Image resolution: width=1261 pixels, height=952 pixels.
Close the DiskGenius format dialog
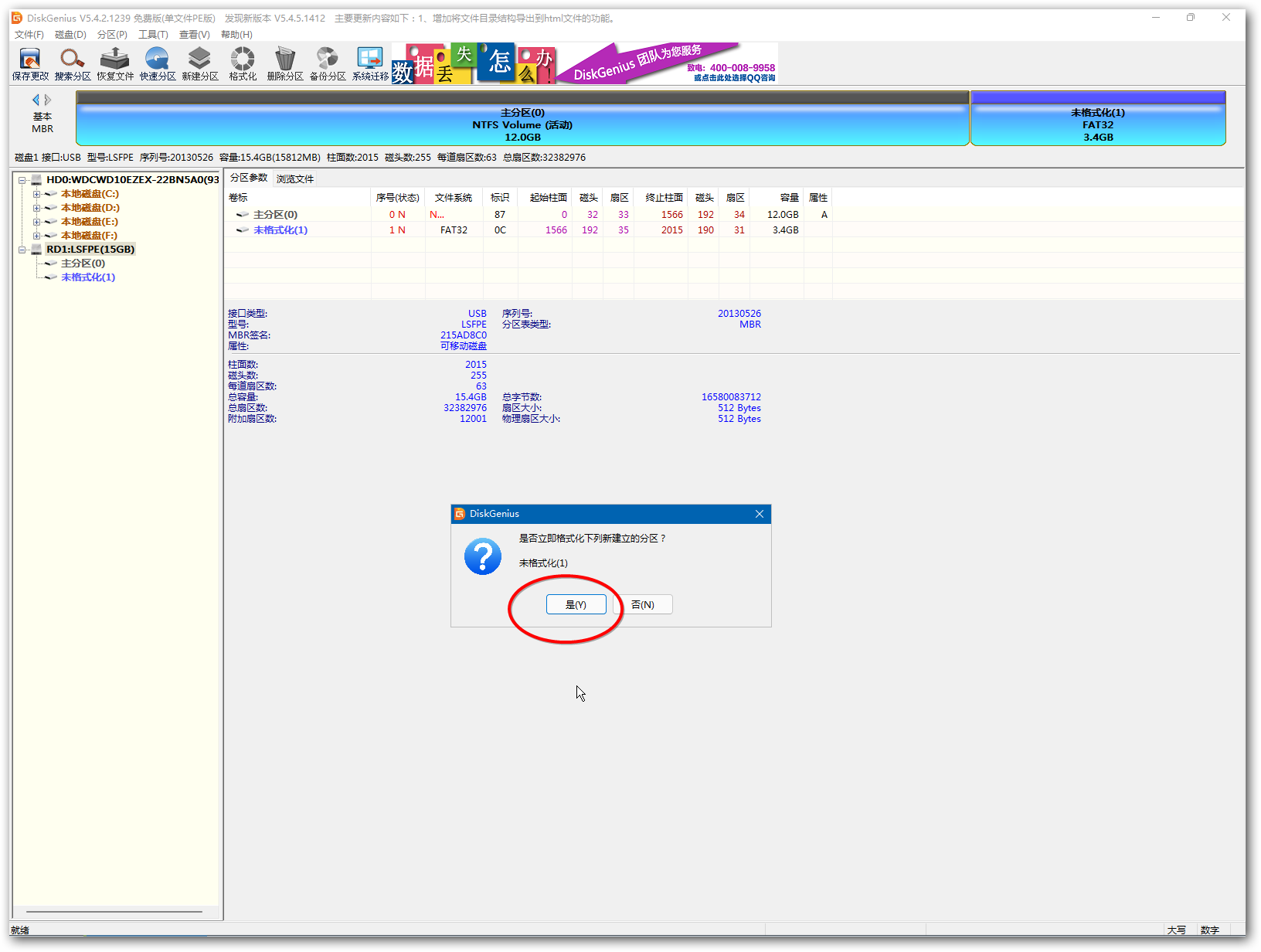click(x=760, y=514)
